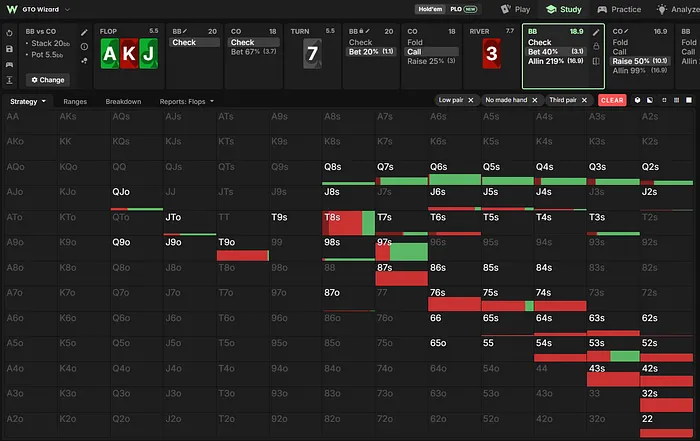Click the reset icon in left sidebar
This screenshot has height=441, width=700.
pyautogui.click(x=9, y=33)
